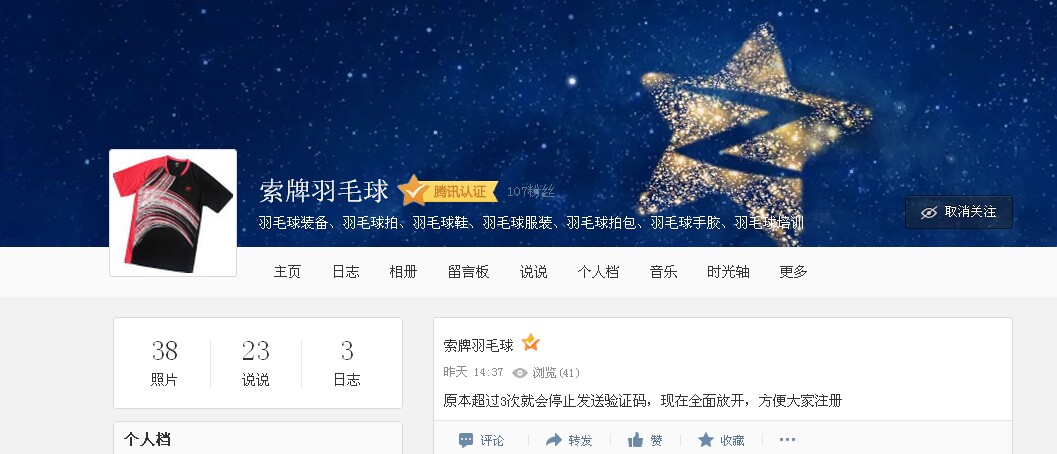Open the 23 说说 posts count
Image resolution: width=1057 pixels, height=454 pixels.
255,363
